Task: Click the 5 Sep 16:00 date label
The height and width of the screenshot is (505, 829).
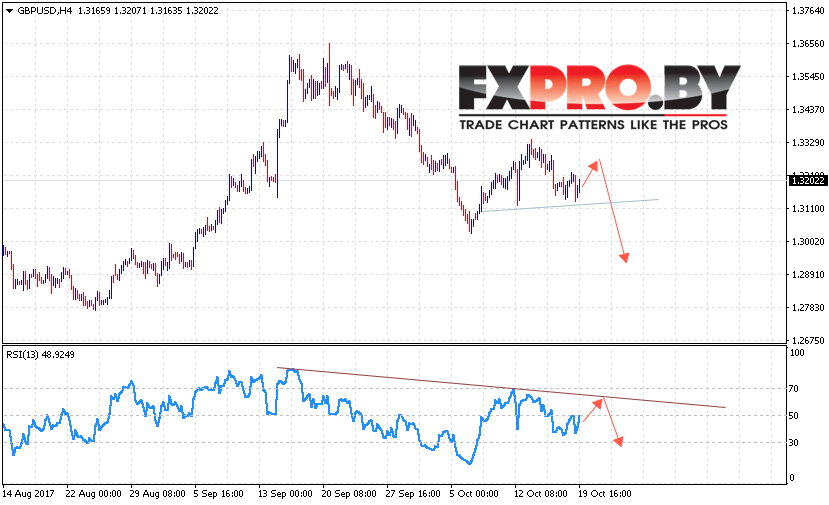Action: (218, 494)
